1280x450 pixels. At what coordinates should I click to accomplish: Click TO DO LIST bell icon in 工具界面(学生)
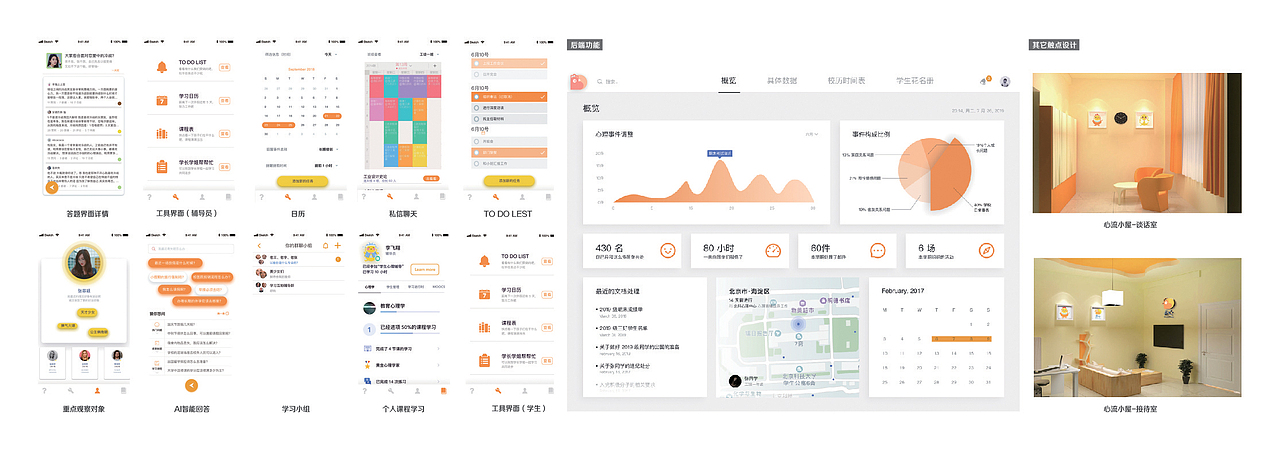pos(484,262)
